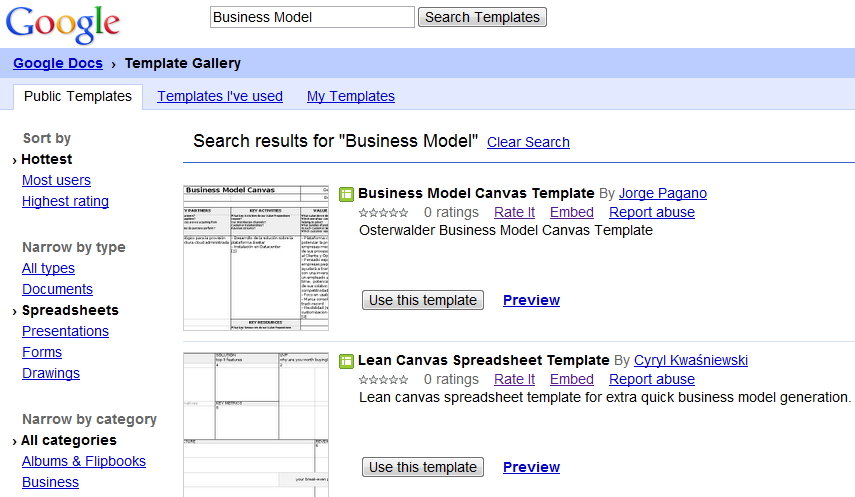Open Business Model Canvas thumbnail preview
Image resolution: width=855 pixels, height=497 pixels.
pyautogui.click(x=256, y=257)
